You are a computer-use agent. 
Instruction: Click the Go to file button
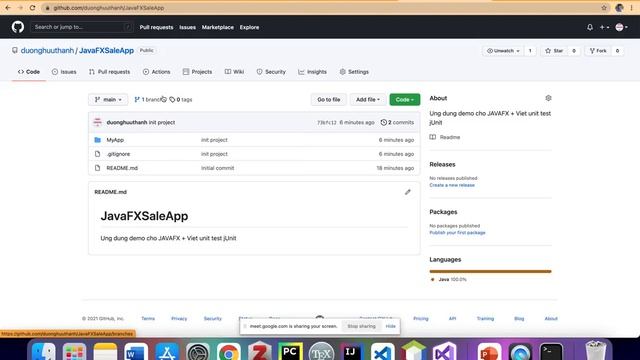329,100
